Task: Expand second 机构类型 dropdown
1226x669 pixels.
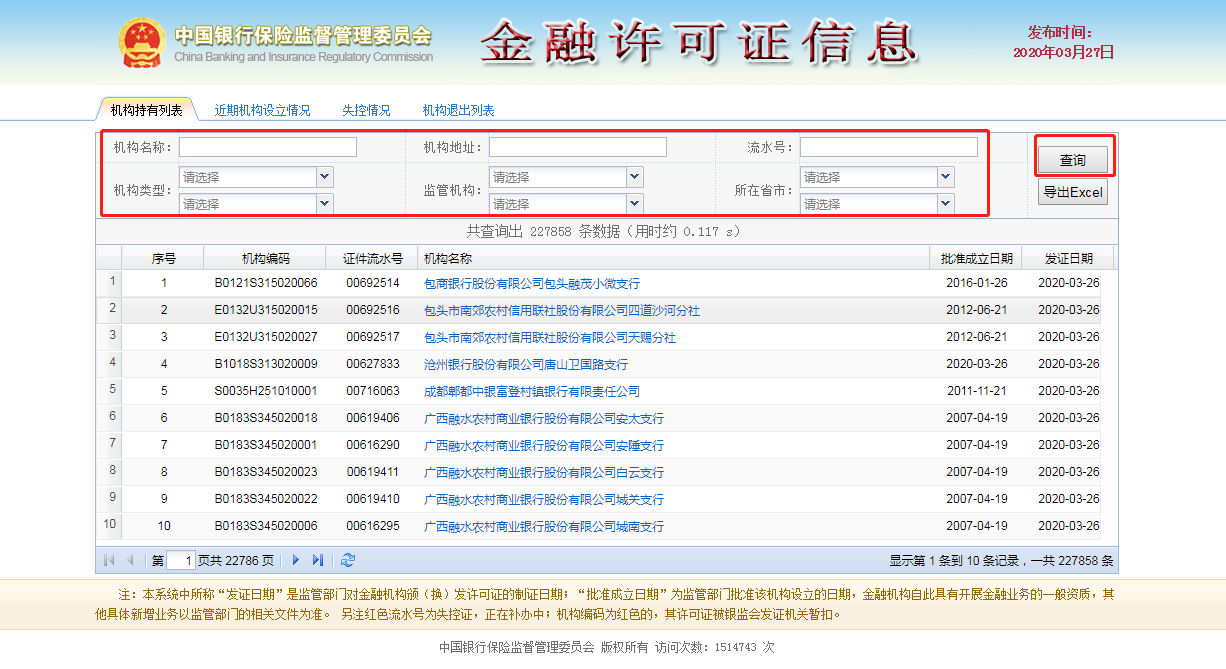Action: [x=324, y=204]
